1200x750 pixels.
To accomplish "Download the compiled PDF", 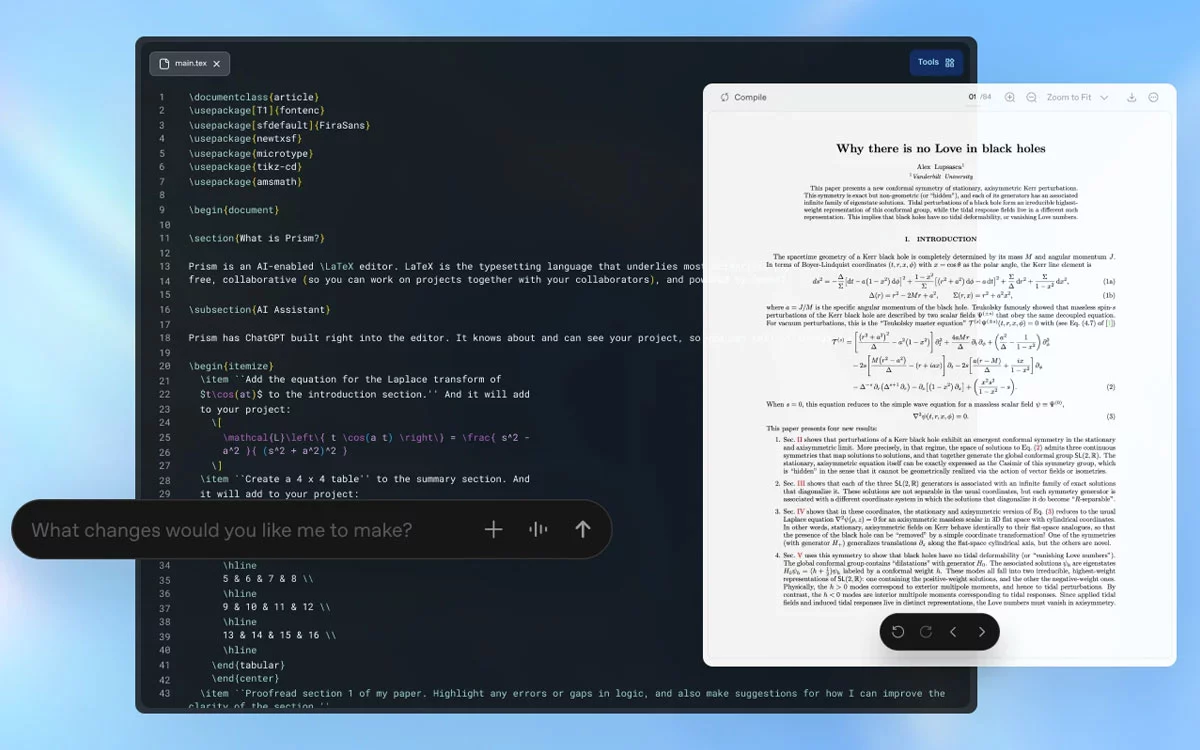I will [1131, 97].
